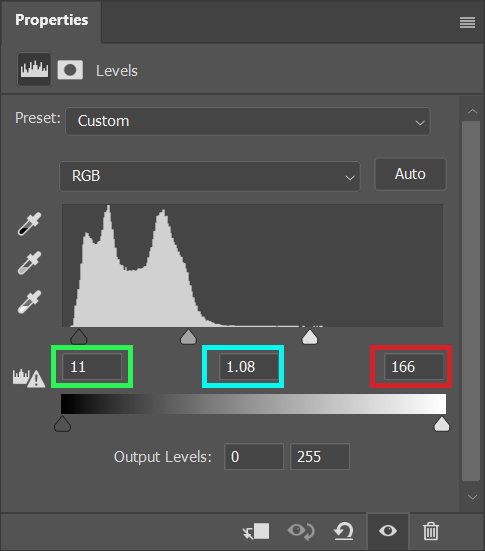Click the panel scroll down arrow
Image resolution: width=485 pixels, height=551 pixels.
coord(472,497)
